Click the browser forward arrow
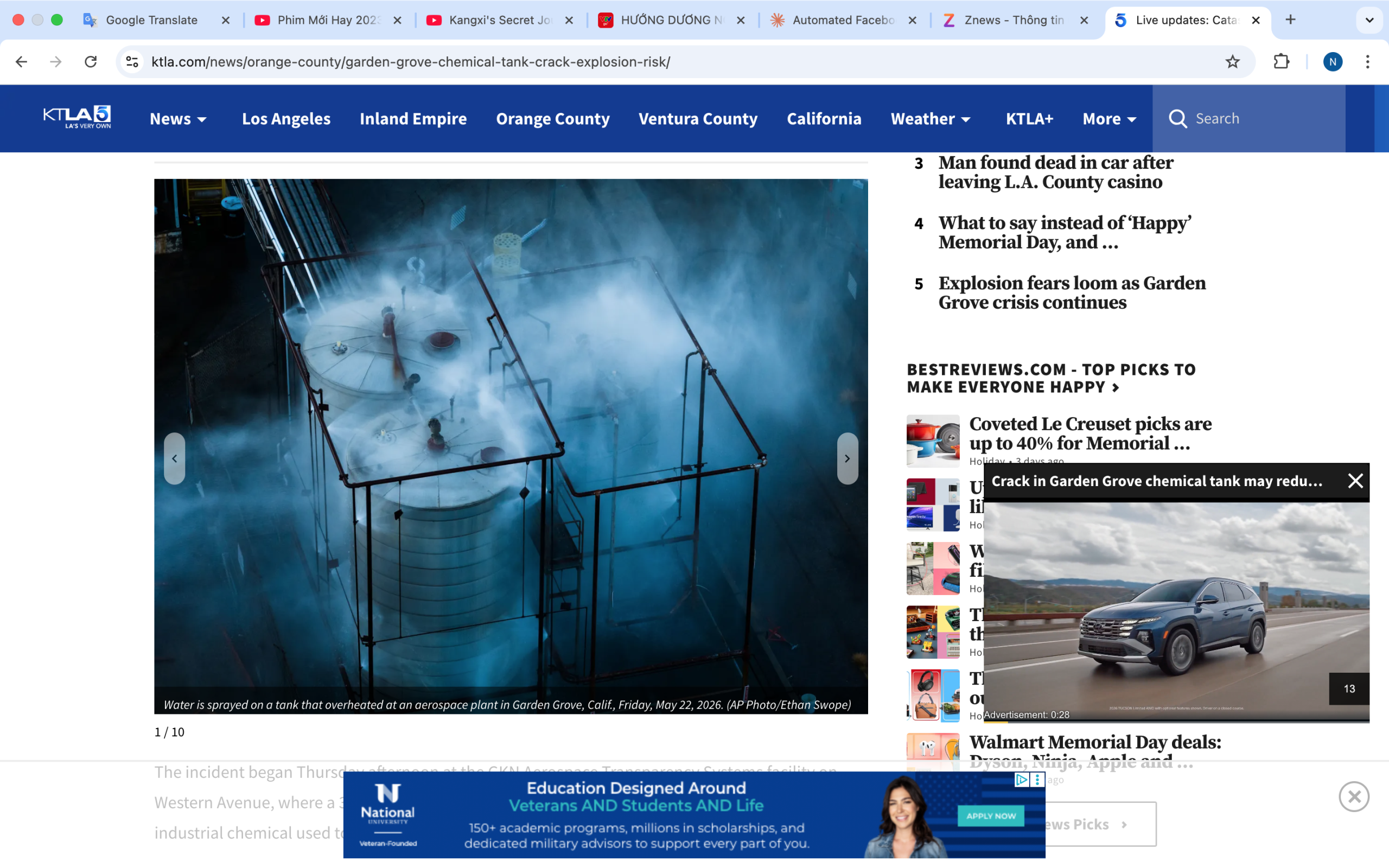The image size is (1389, 868). (56, 61)
